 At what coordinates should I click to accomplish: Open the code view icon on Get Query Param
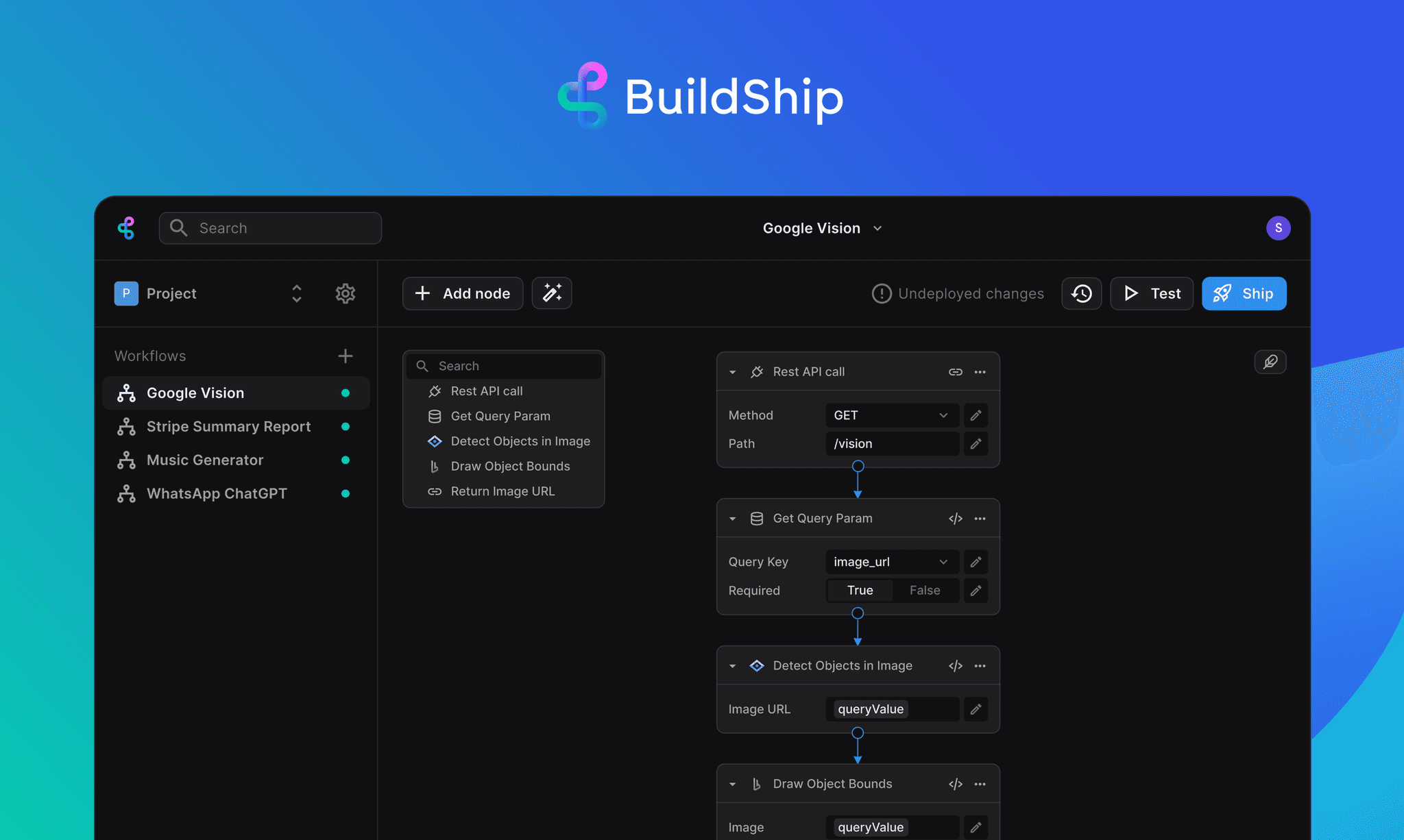(x=955, y=519)
